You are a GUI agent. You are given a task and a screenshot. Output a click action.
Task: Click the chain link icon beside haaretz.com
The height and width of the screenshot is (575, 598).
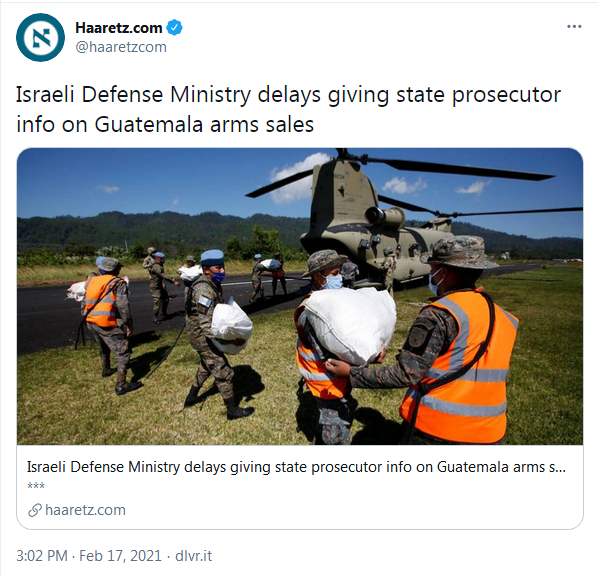pos(35,510)
